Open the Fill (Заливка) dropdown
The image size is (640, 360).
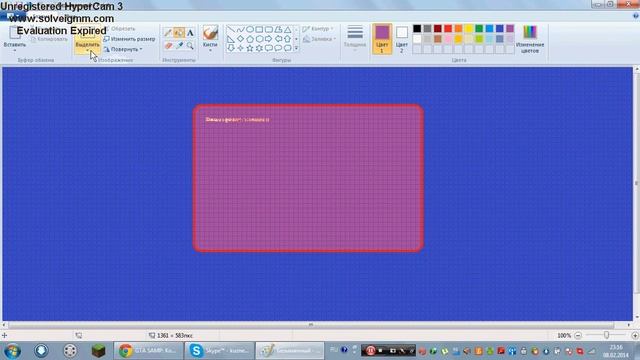click(x=319, y=39)
